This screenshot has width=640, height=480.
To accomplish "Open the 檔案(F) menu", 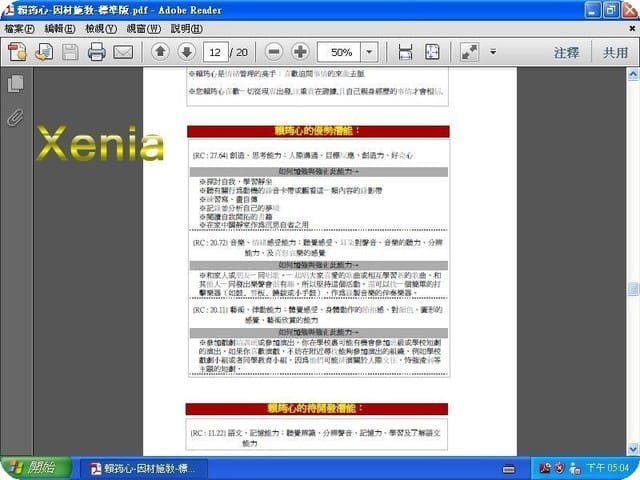I will click(19, 29).
